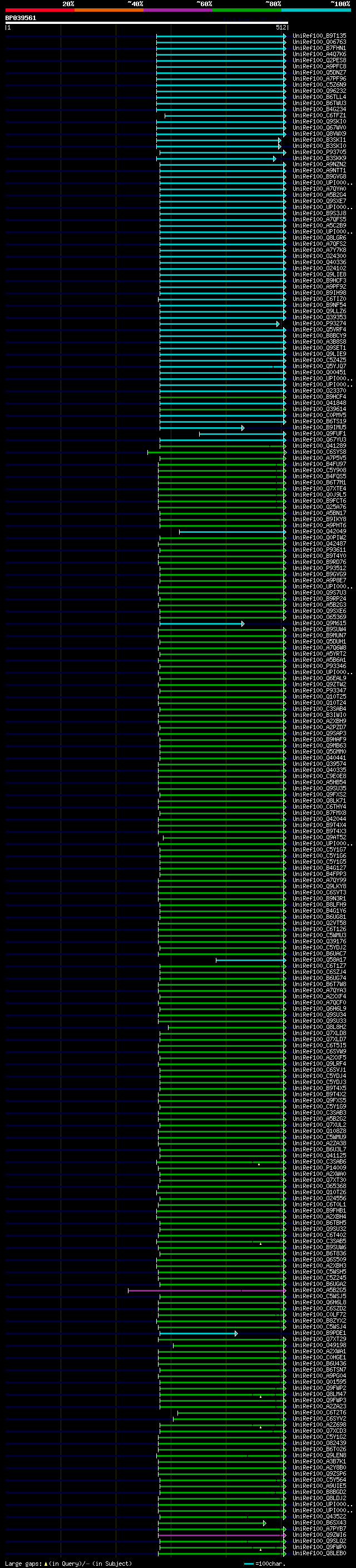Select the label UniRef100_Q40441
Viewport: 356px width, 1568px height.
319,759
